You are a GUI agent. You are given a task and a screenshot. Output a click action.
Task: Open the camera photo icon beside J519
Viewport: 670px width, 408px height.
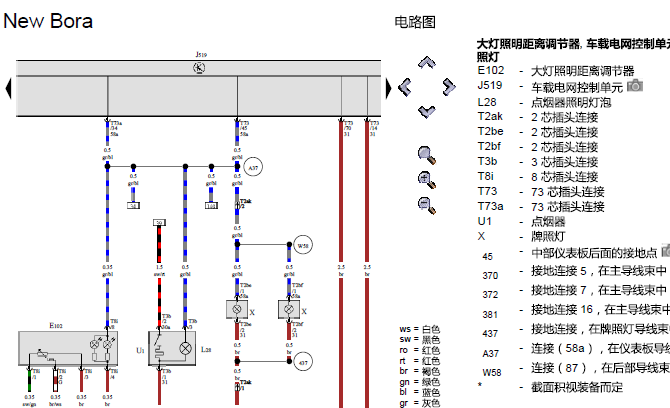[635, 86]
